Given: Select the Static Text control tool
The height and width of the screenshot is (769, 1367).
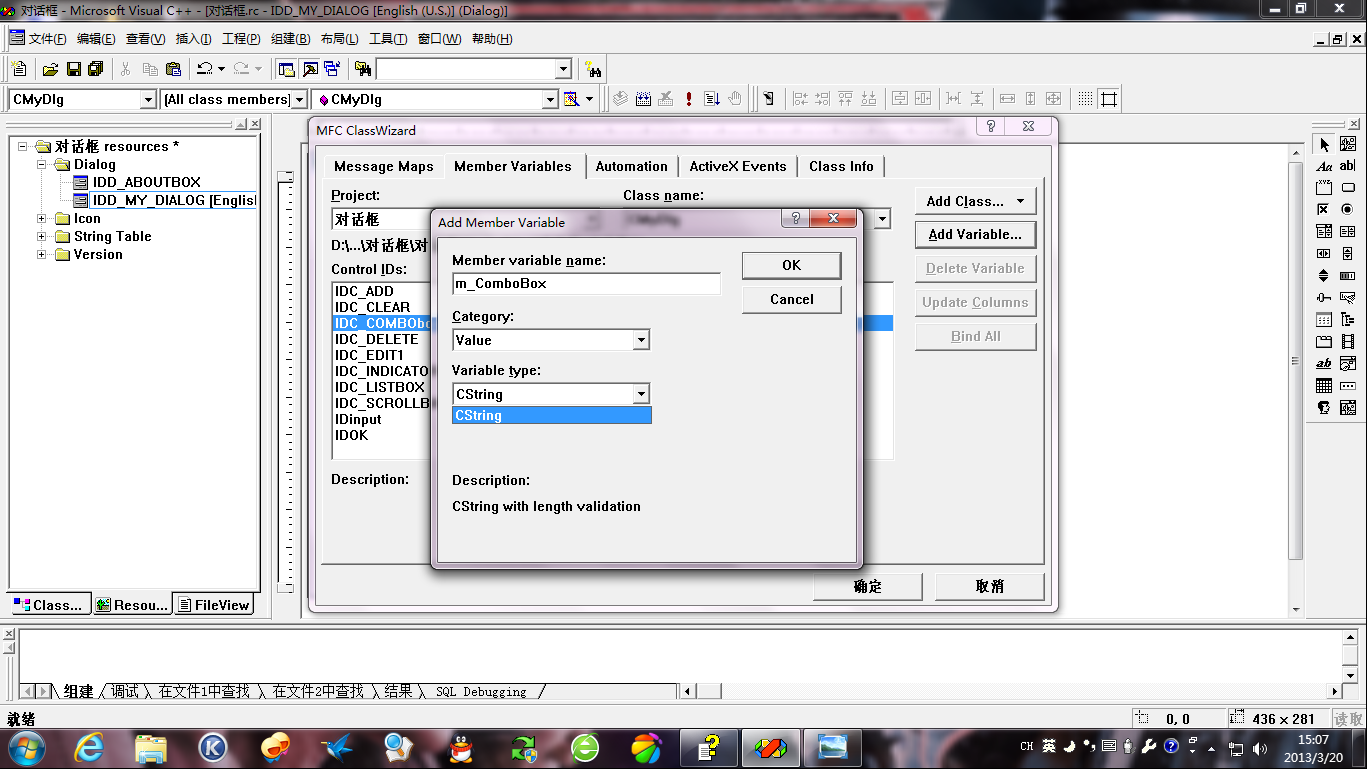Looking at the screenshot, I should tap(1324, 166).
